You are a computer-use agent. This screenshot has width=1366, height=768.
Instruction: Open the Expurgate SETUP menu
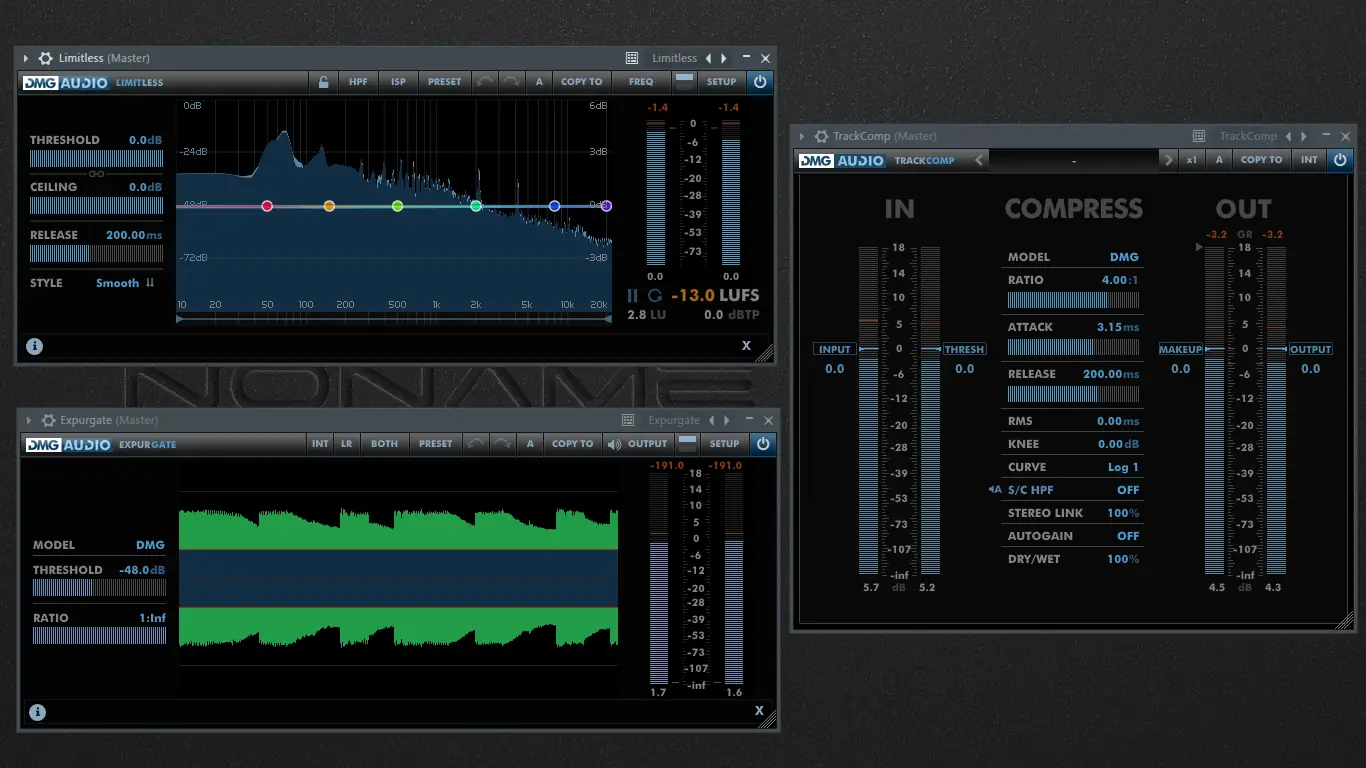point(725,443)
